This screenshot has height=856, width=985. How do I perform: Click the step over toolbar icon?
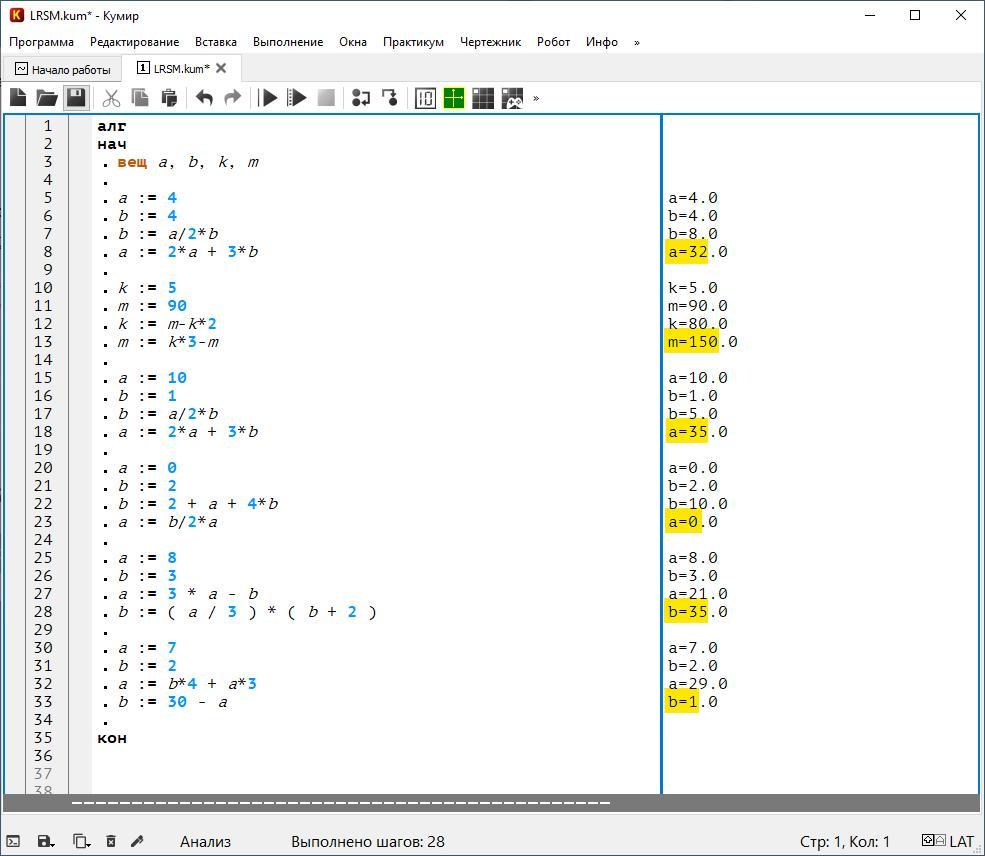361,98
